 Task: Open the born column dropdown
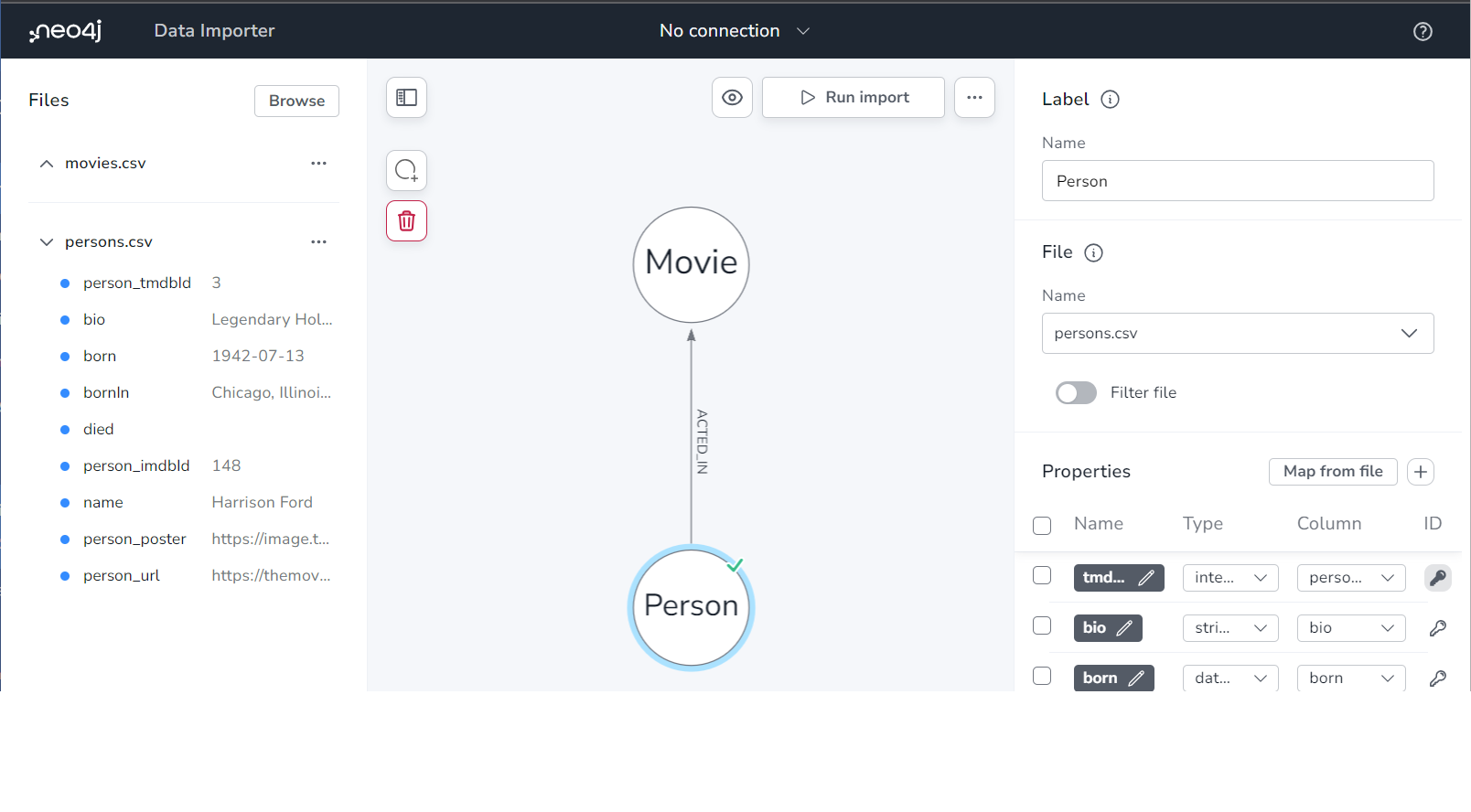[x=1351, y=678]
